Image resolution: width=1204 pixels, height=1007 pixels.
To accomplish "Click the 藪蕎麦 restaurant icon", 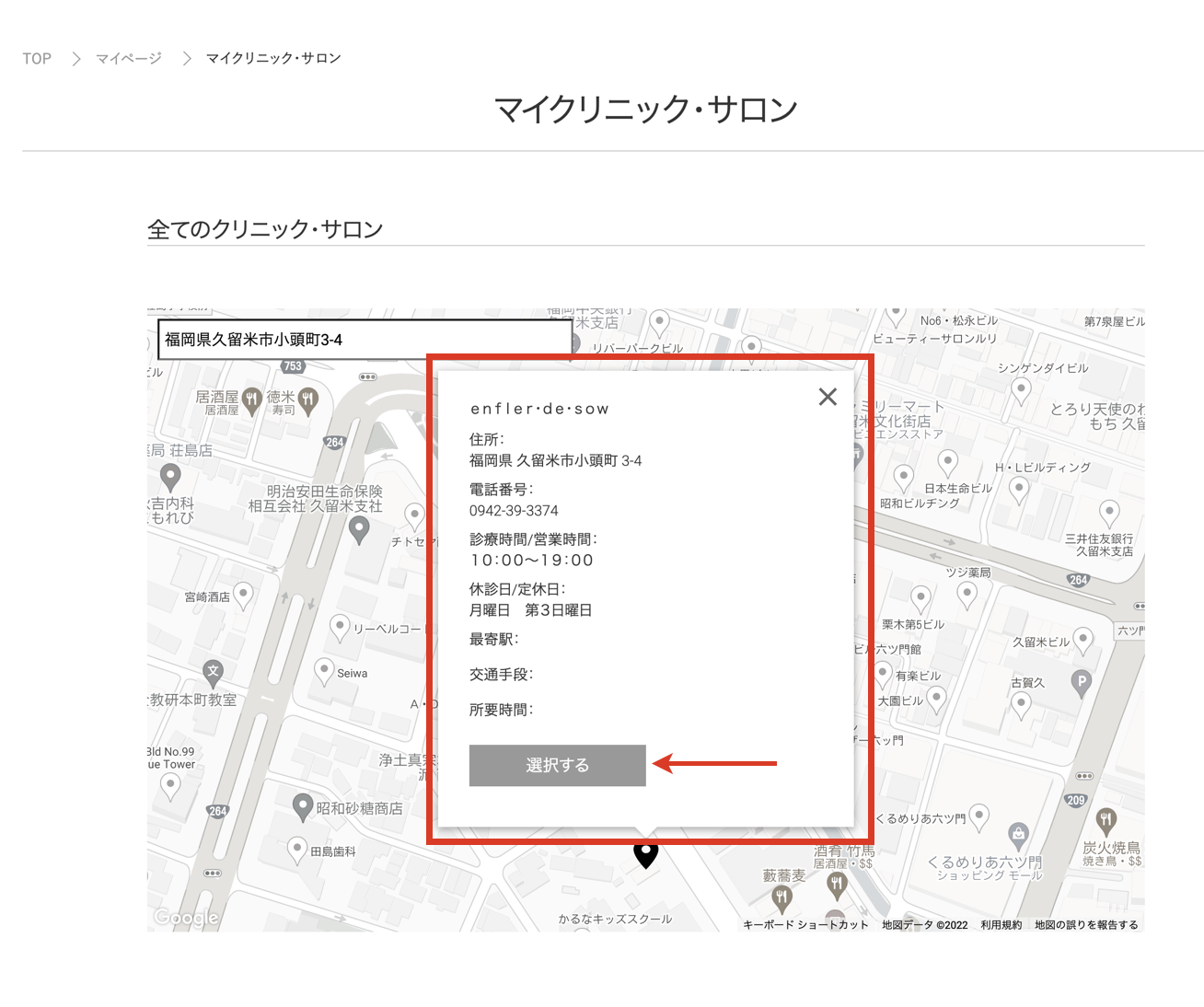I will click(x=782, y=897).
